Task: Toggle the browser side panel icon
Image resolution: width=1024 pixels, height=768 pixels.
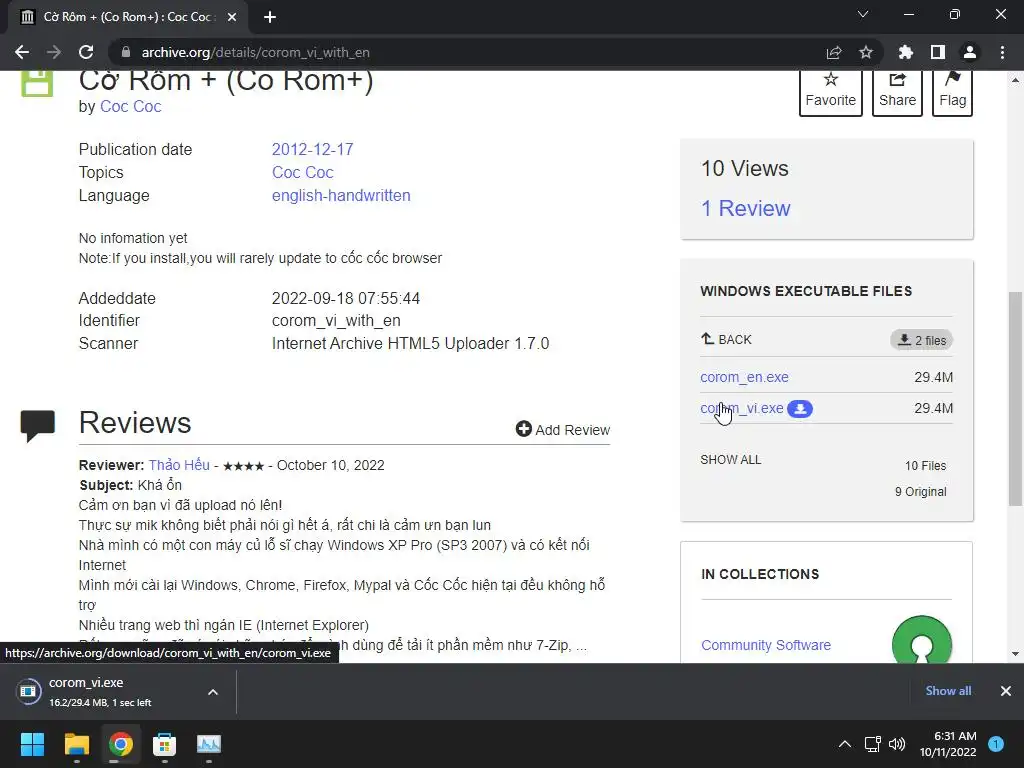Action: pos(938,52)
